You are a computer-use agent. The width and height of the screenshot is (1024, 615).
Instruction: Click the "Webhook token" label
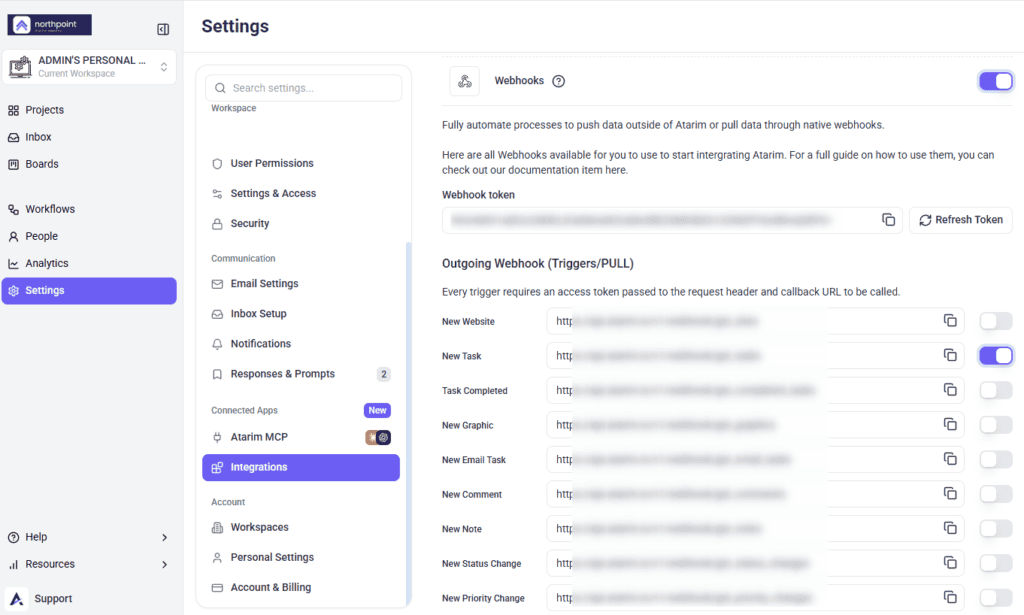pos(478,195)
